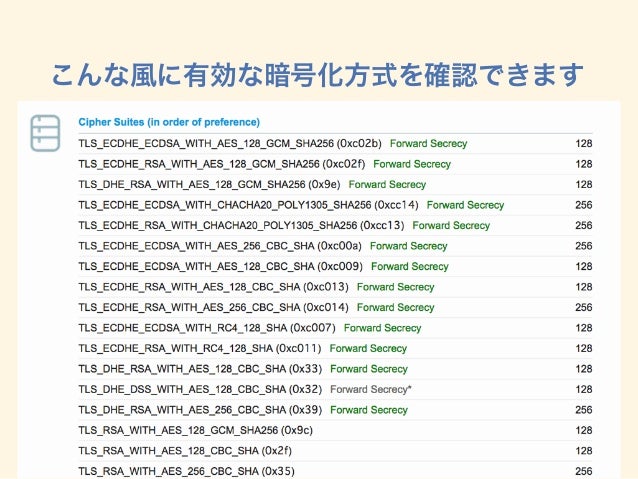Select TLS_ECDHE_ECDSA_WITH_RC4_128_SHA (0xc007)

pyautogui.click(x=207, y=328)
